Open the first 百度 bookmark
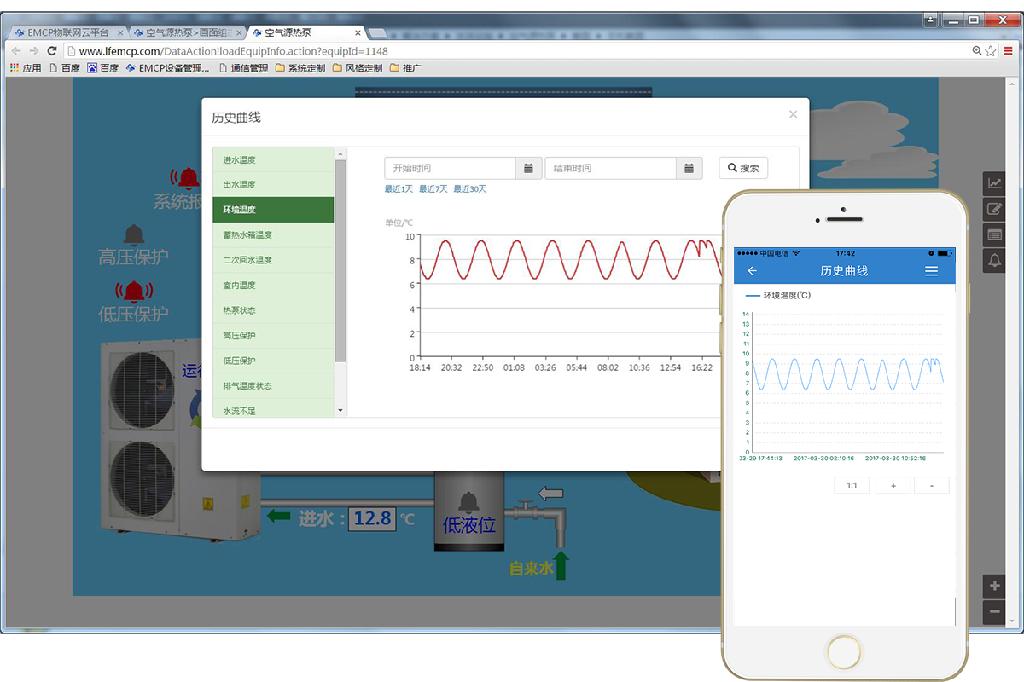Screen dimensions: 1024x682 click(65, 68)
